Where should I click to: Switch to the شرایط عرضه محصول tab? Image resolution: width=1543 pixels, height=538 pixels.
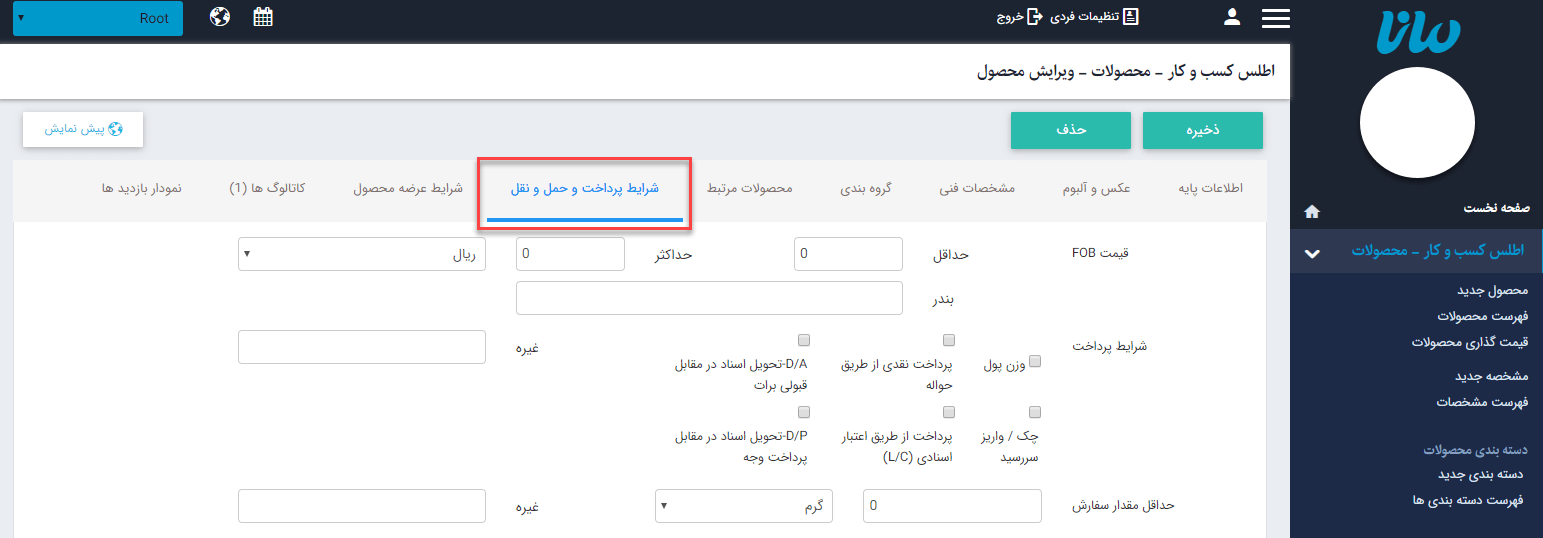(408, 188)
